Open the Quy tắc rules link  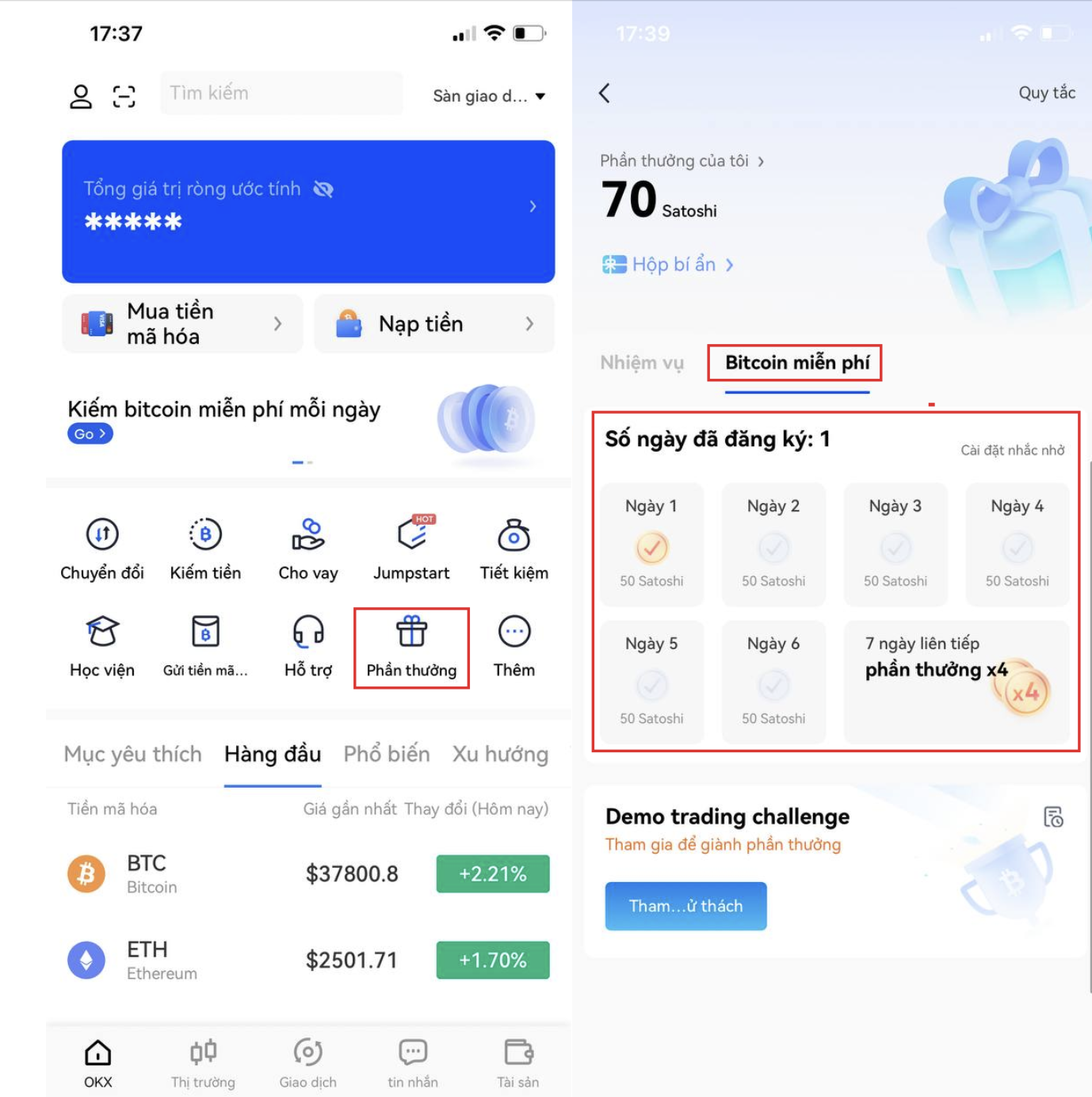(1047, 93)
